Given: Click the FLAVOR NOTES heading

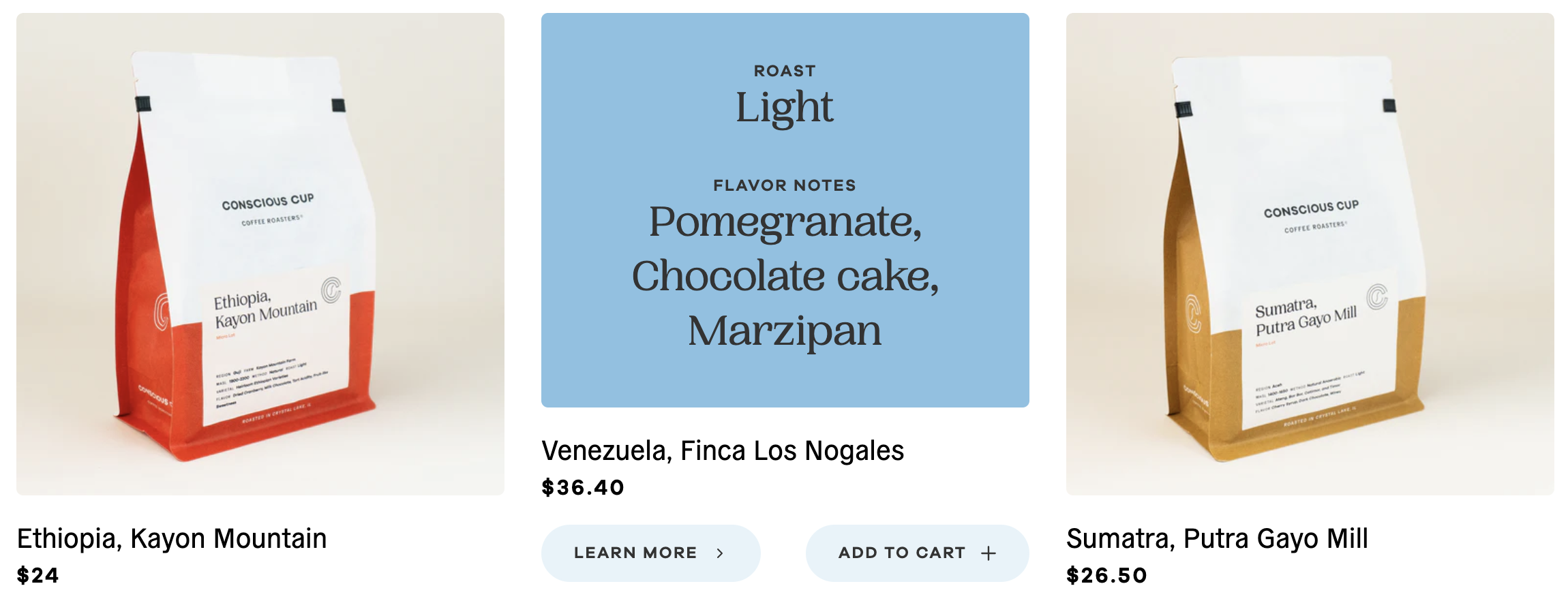Looking at the screenshot, I should [785, 185].
